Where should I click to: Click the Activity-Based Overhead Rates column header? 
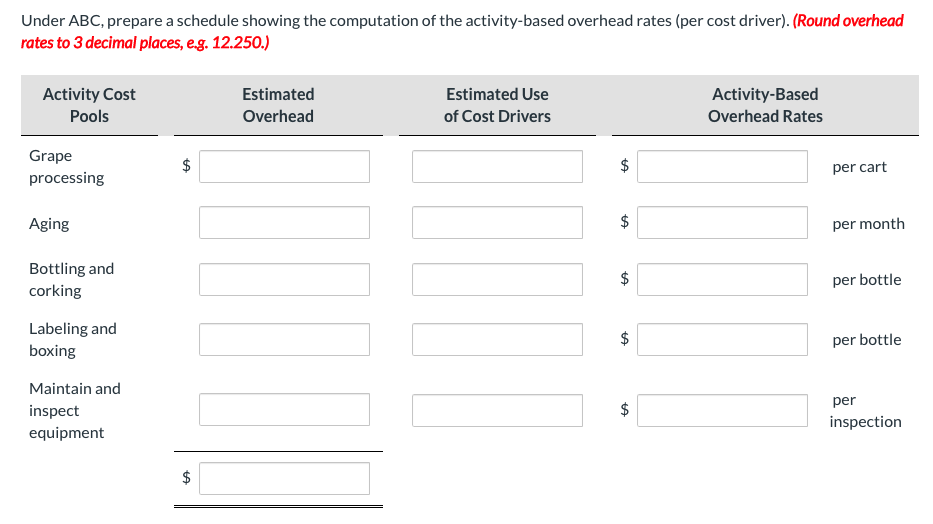click(x=765, y=105)
